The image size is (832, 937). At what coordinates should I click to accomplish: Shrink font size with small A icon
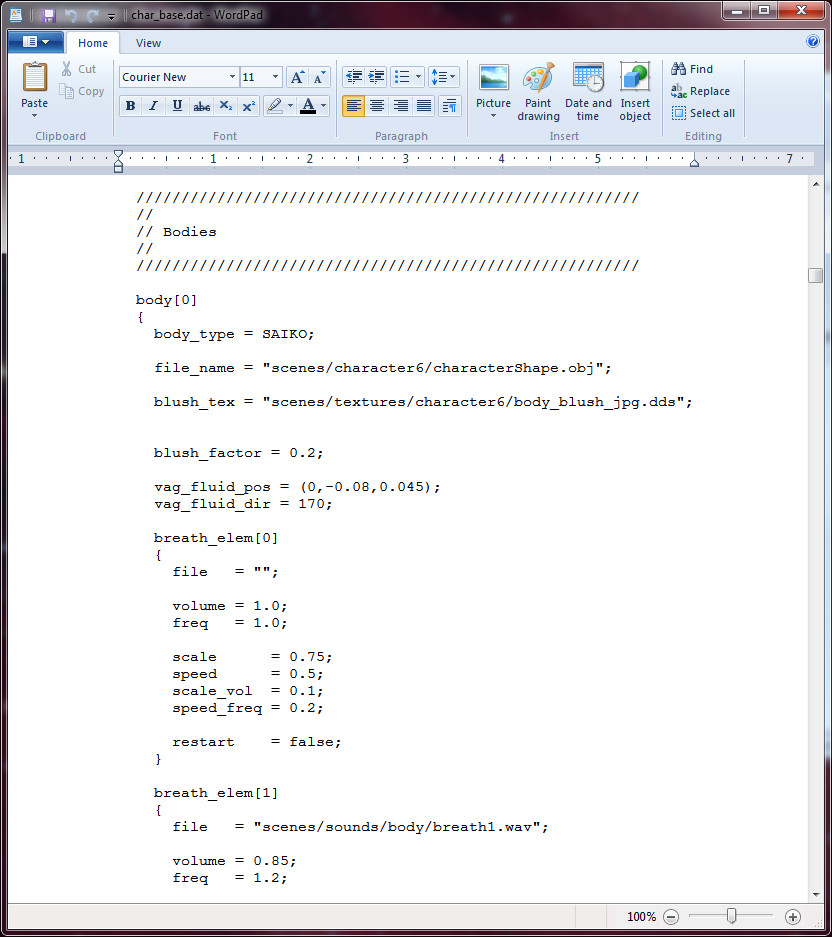click(319, 77)
